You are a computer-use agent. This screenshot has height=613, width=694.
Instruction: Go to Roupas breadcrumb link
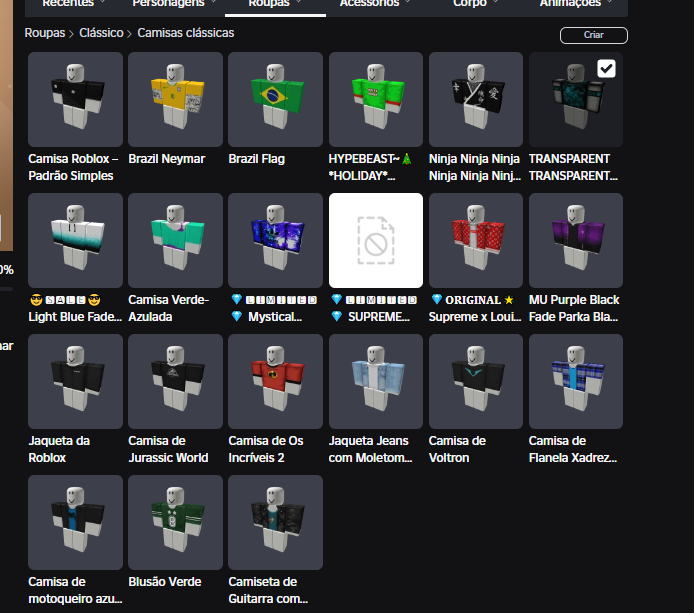tap(45, 33)
